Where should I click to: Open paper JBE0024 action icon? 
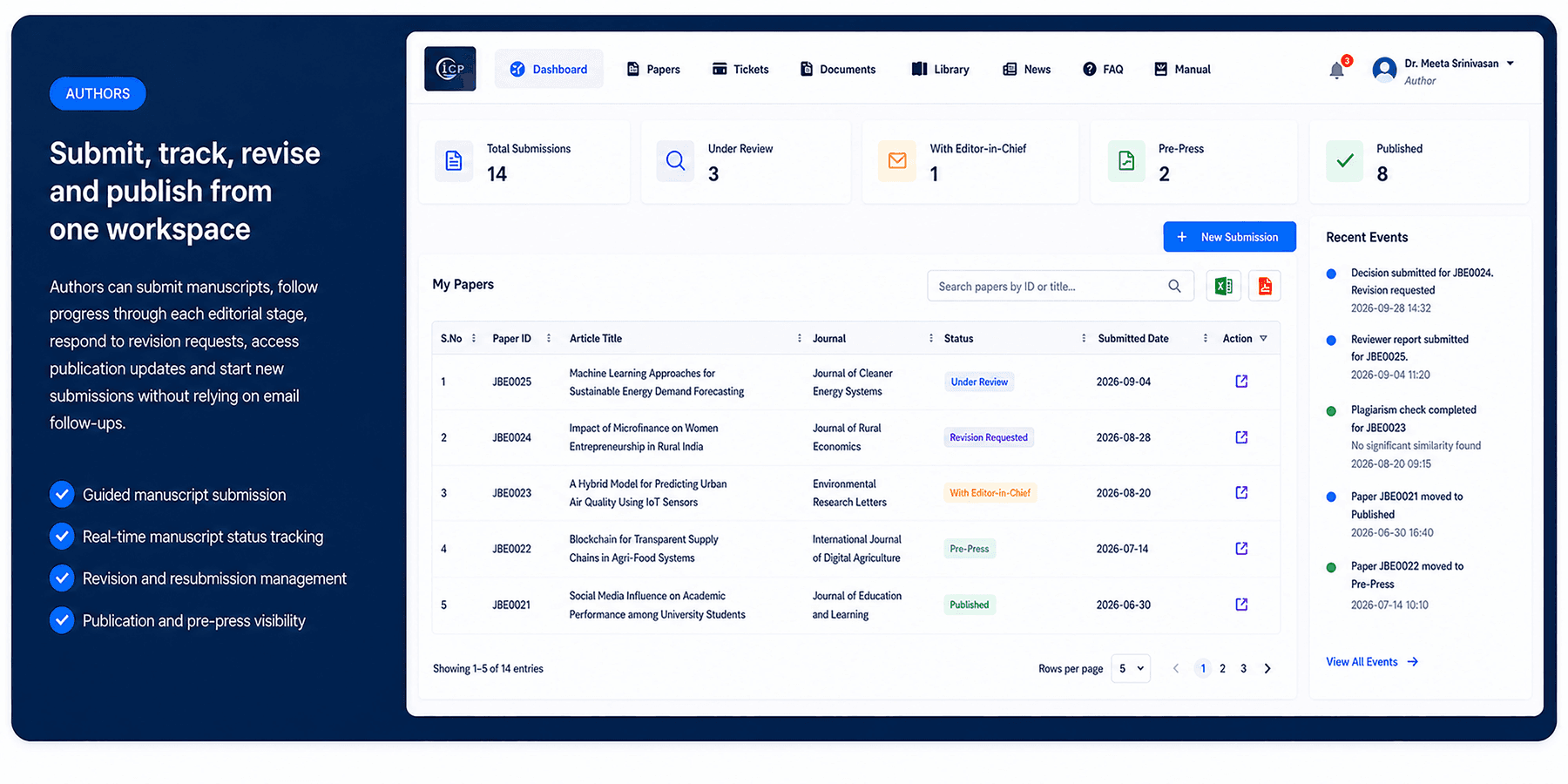point(1241,437)
